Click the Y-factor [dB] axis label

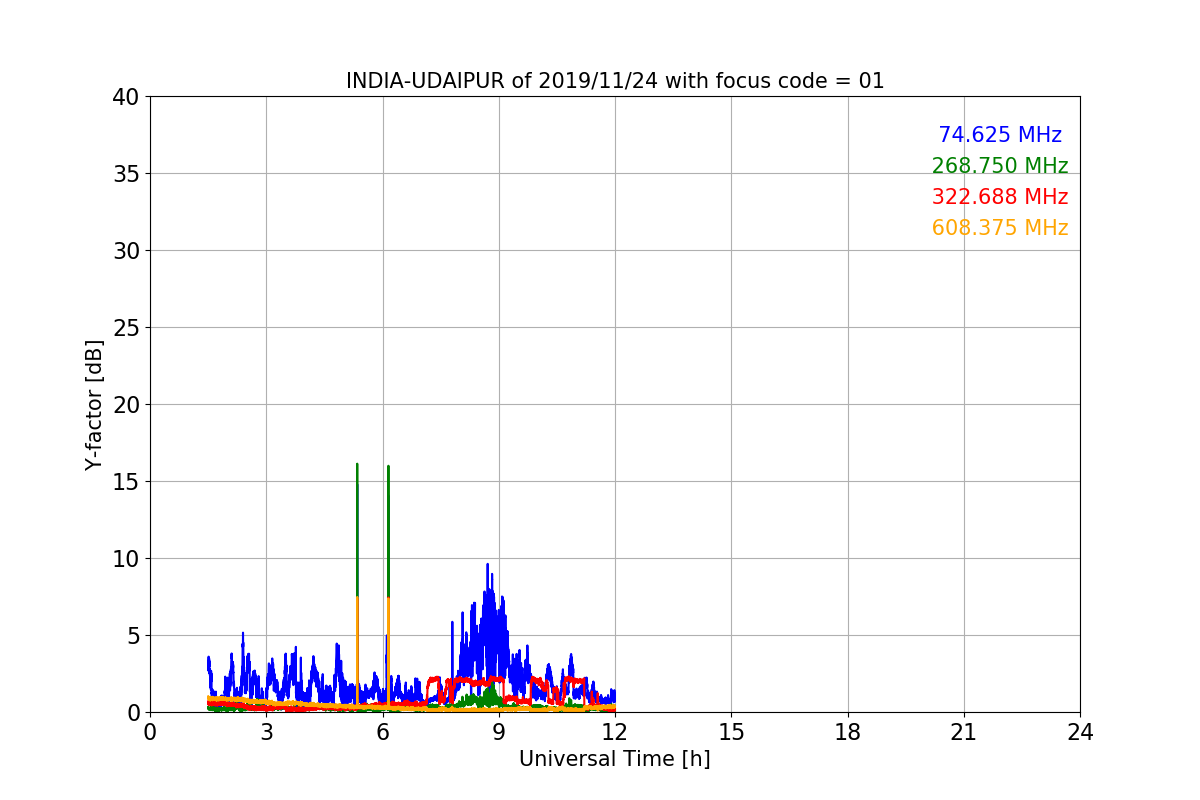click(94, 405)
